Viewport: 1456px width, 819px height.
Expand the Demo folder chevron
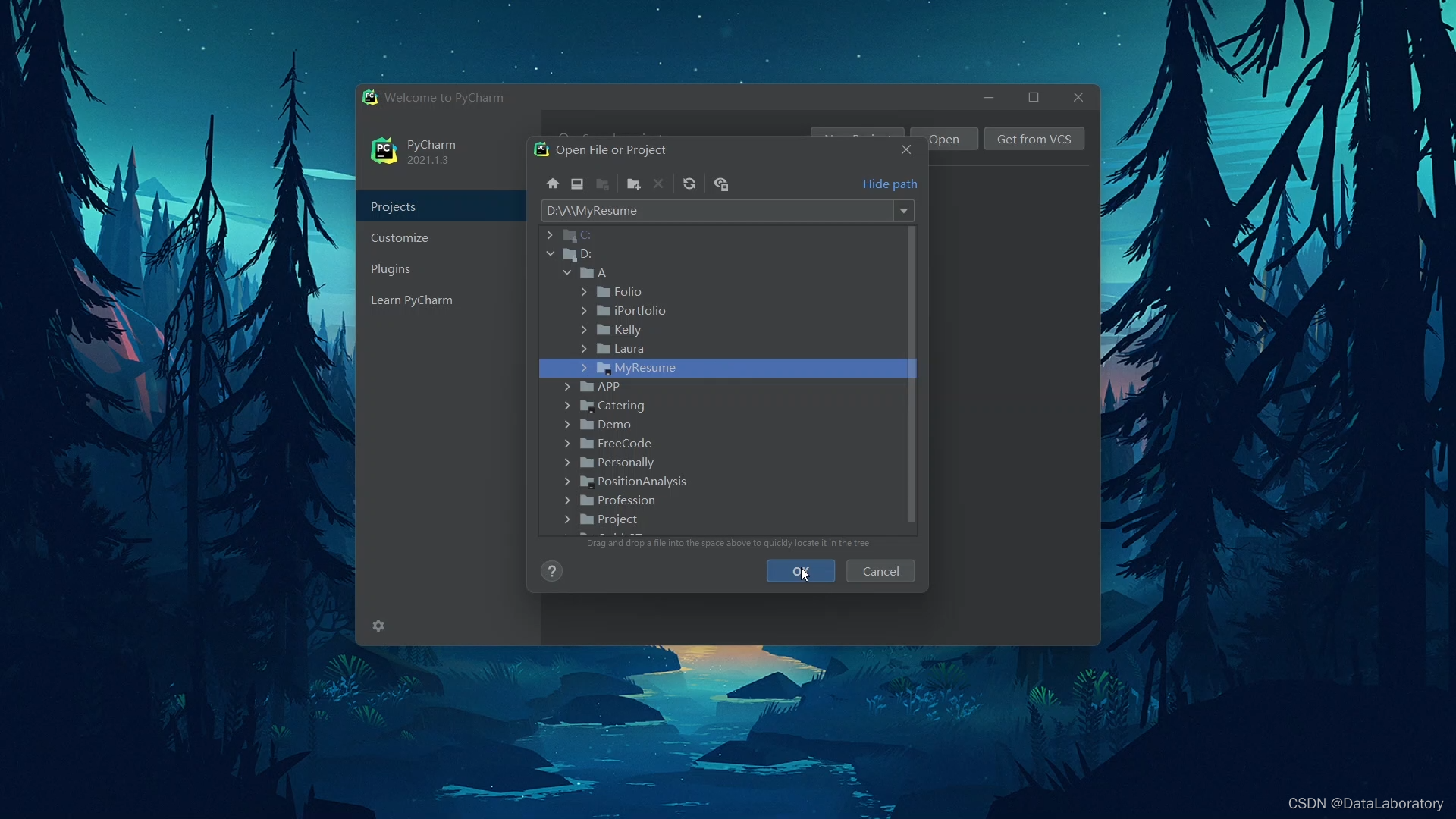(567, 425)
